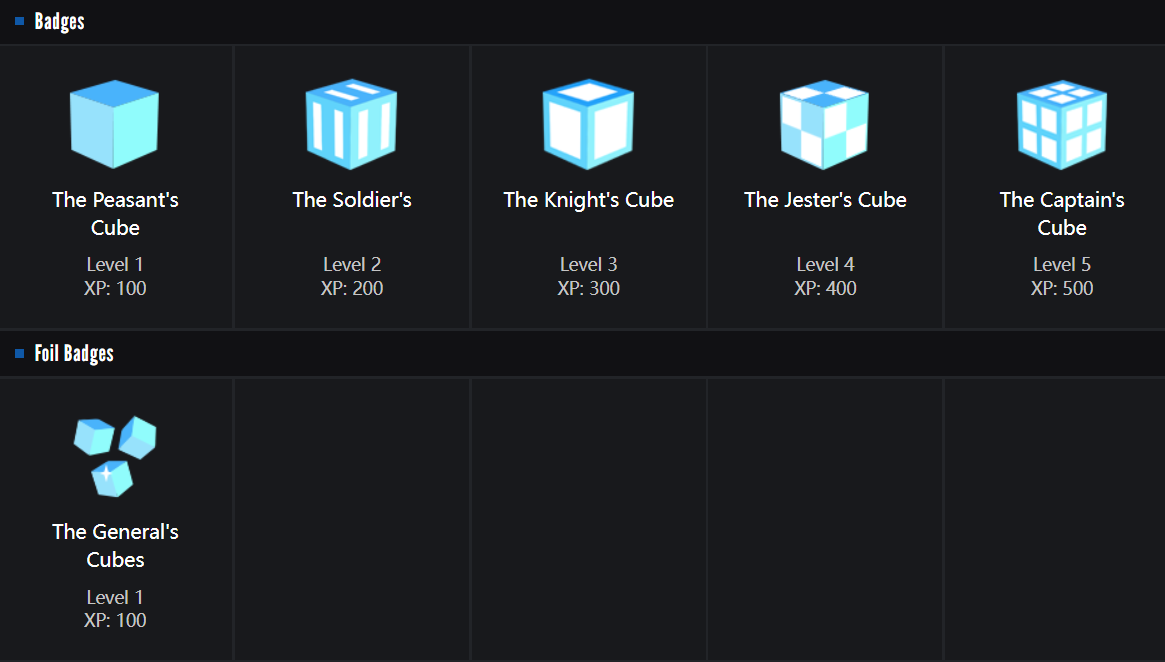The image size is (1165, 662).
Task: Open "The Knight's Cube" title text
Action: (588, 200)
